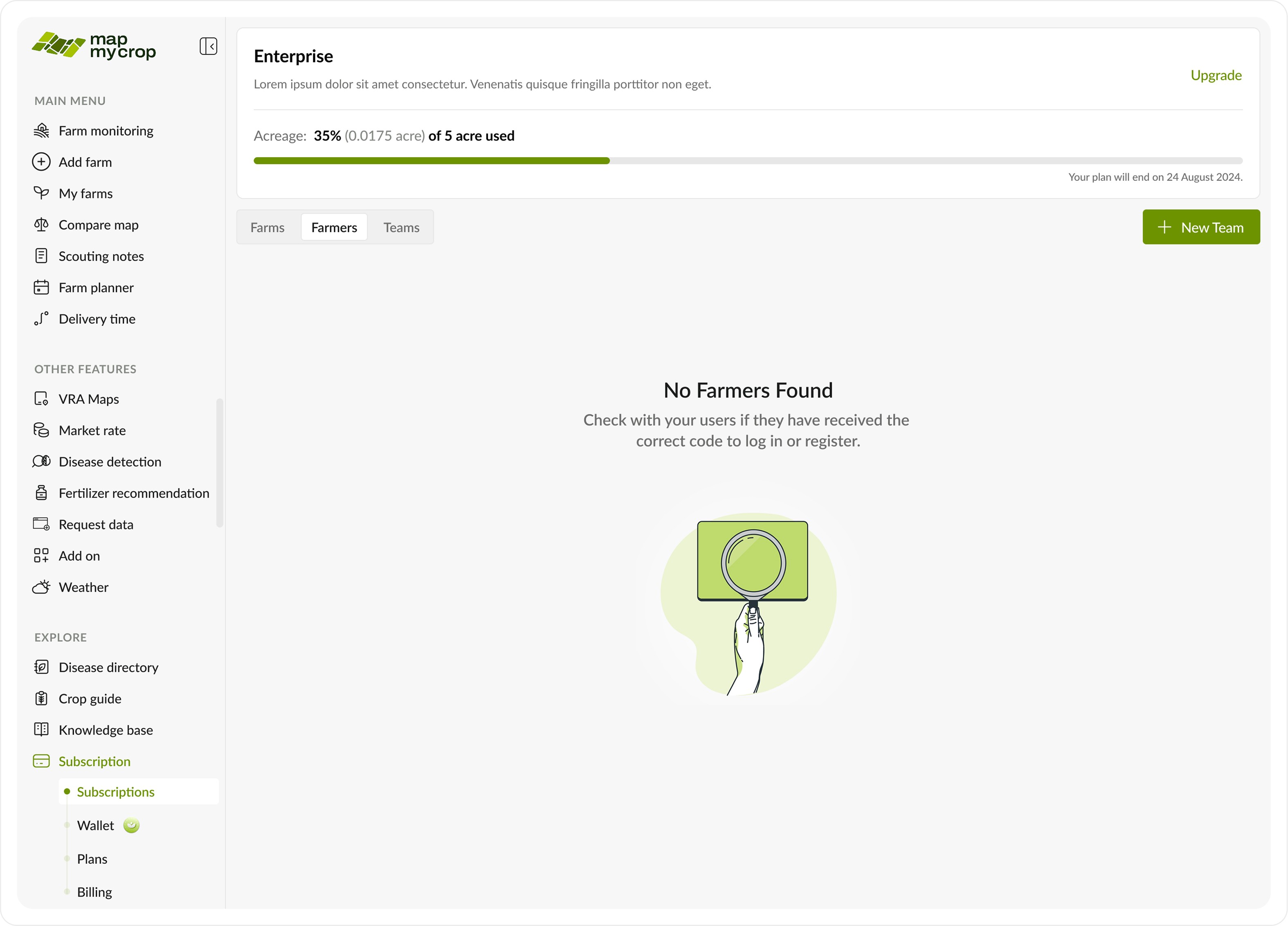Open the Plans submenu item
1288x926 pixels.
pos(92,858)
